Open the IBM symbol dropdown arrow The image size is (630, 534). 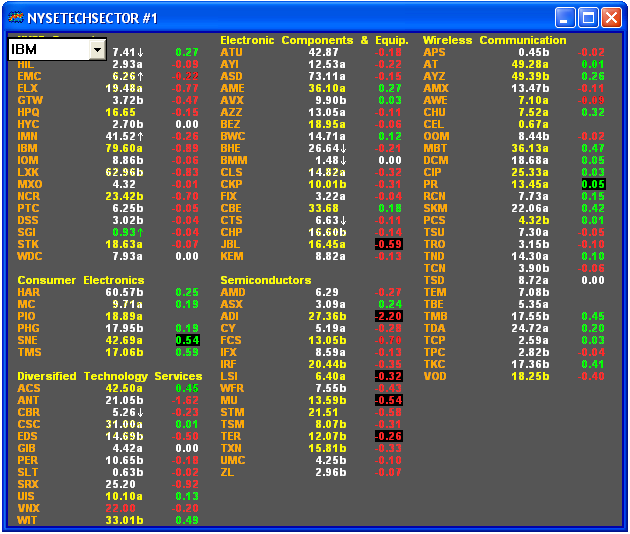(x=97, y=50)
